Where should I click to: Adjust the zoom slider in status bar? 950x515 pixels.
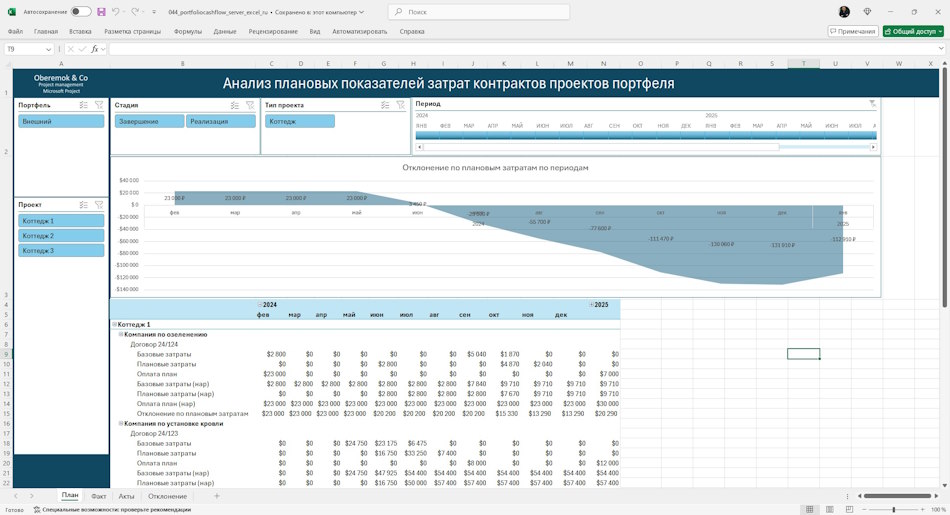coord(894,510)
